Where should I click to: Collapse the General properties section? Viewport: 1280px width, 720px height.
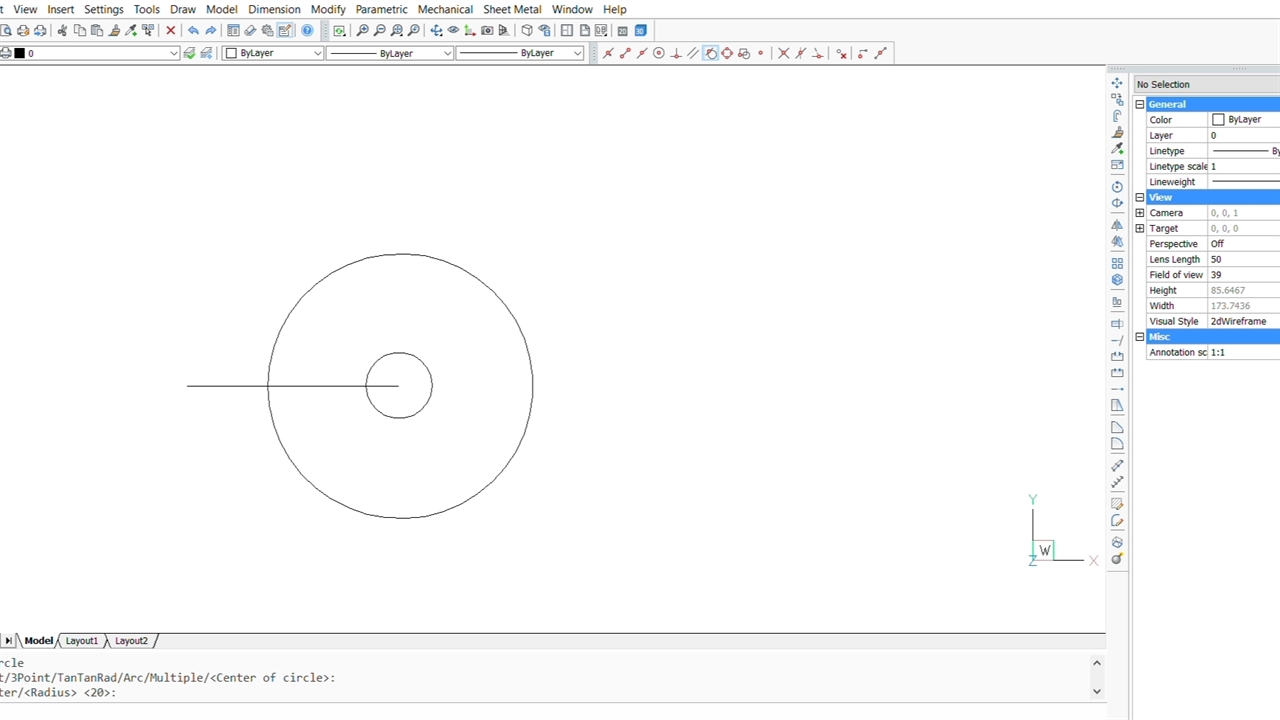(1140, 104)
